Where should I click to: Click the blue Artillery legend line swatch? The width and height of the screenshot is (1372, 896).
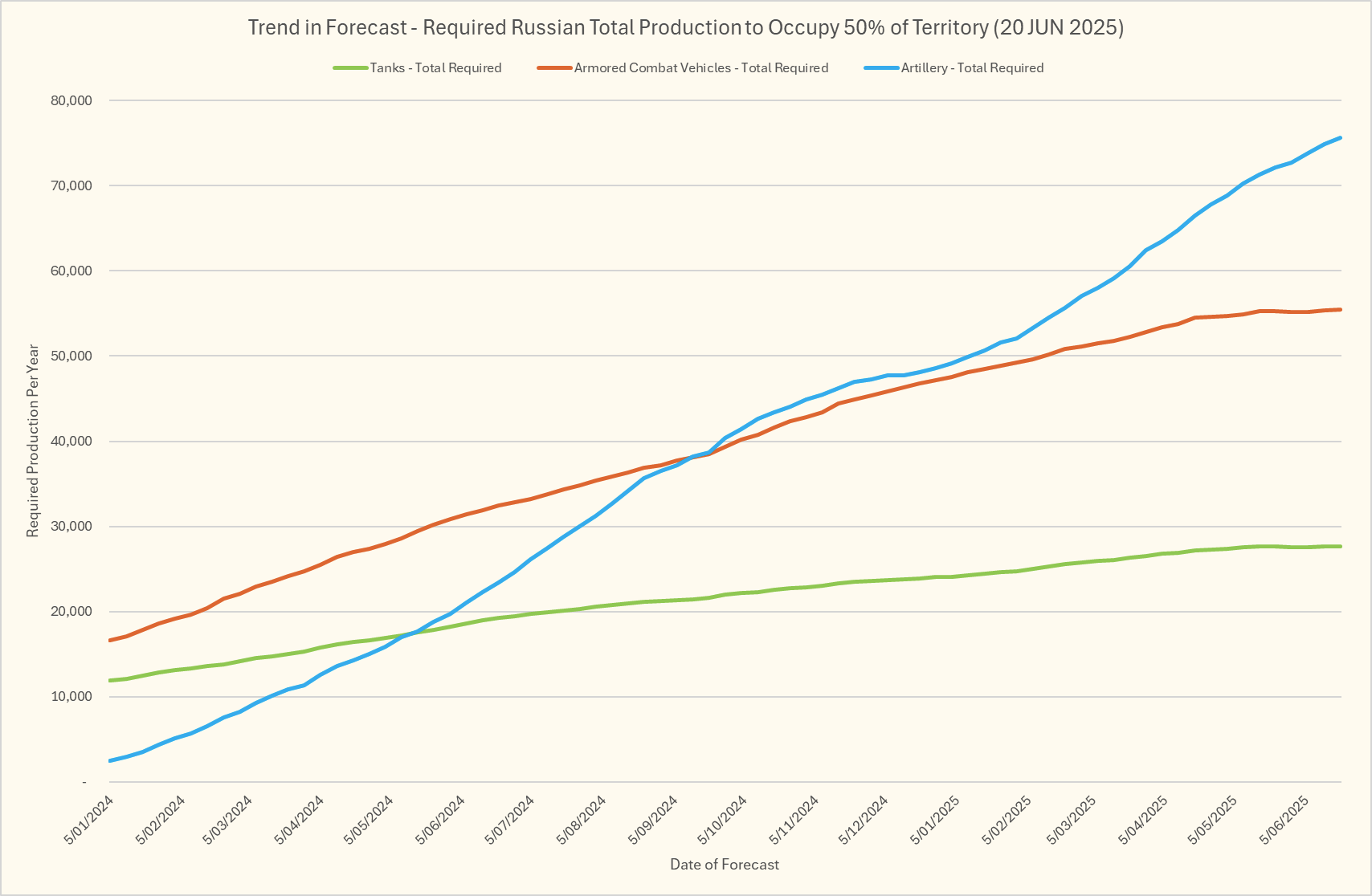pyautogui.click(x=881, y=68)
